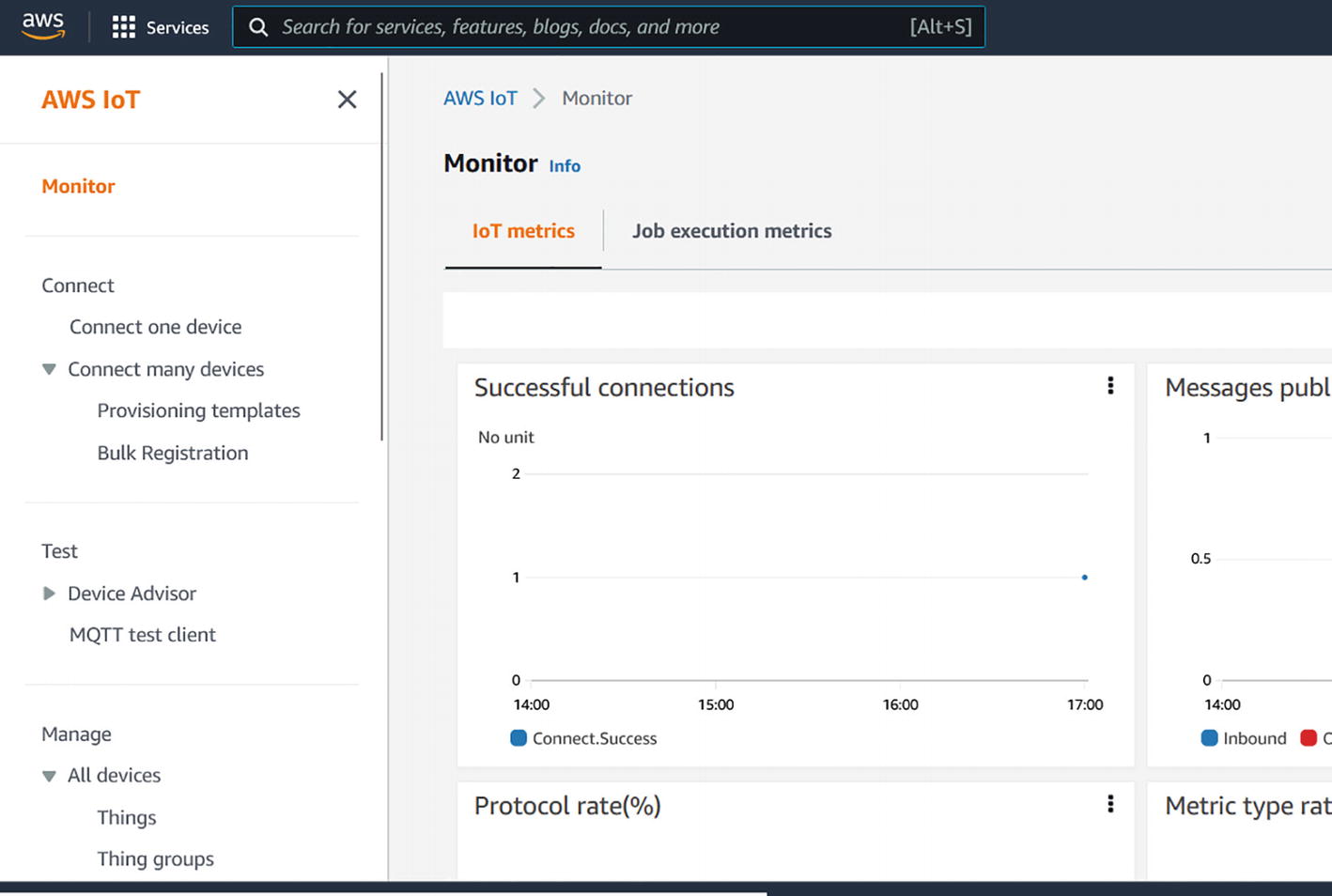This screenshot has width=1332, height=896.
Task: Open Successful connections widget options menu
Action: (1110, 386)
